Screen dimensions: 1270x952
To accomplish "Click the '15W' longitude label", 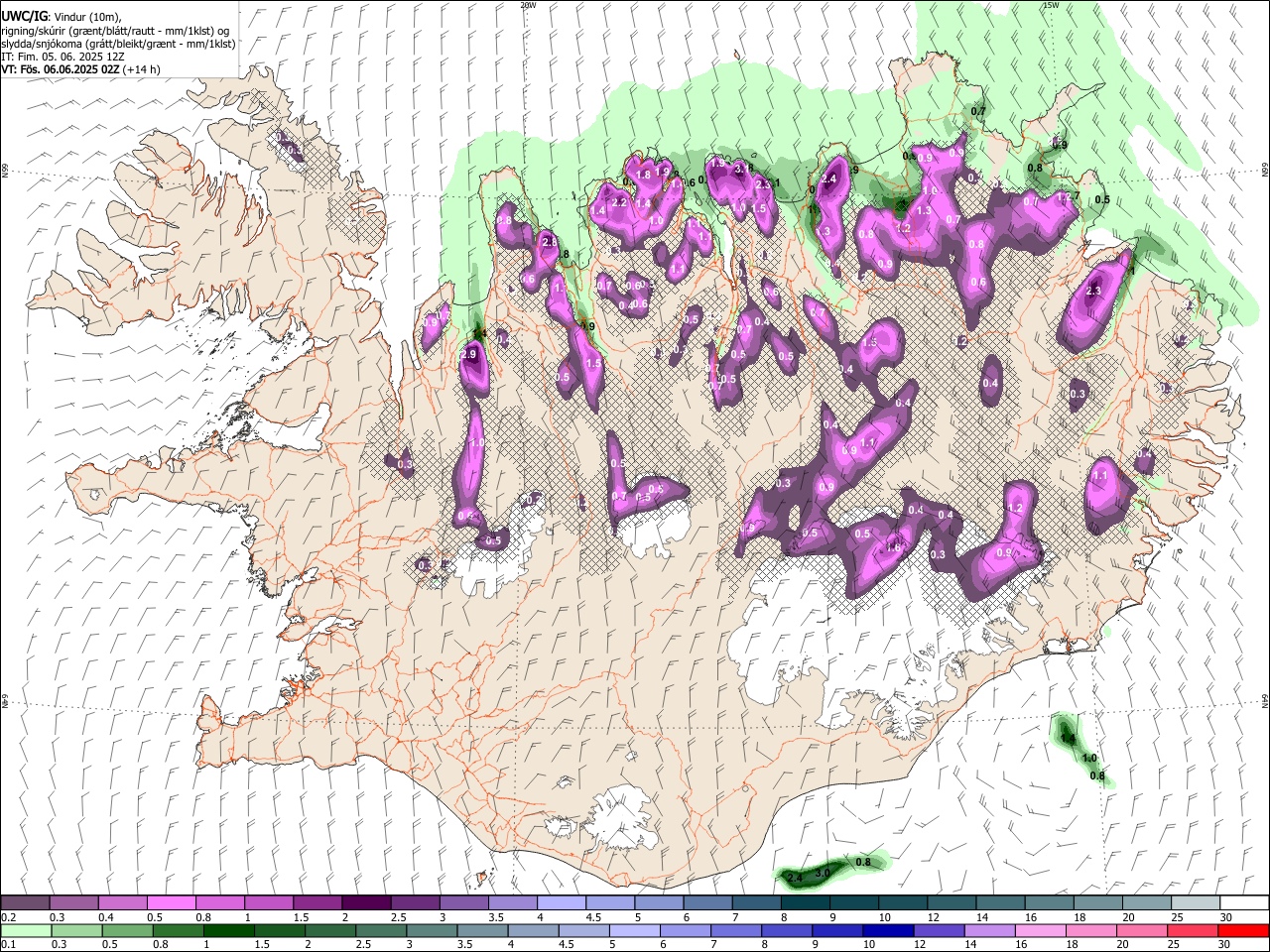I will (1051, 5).
